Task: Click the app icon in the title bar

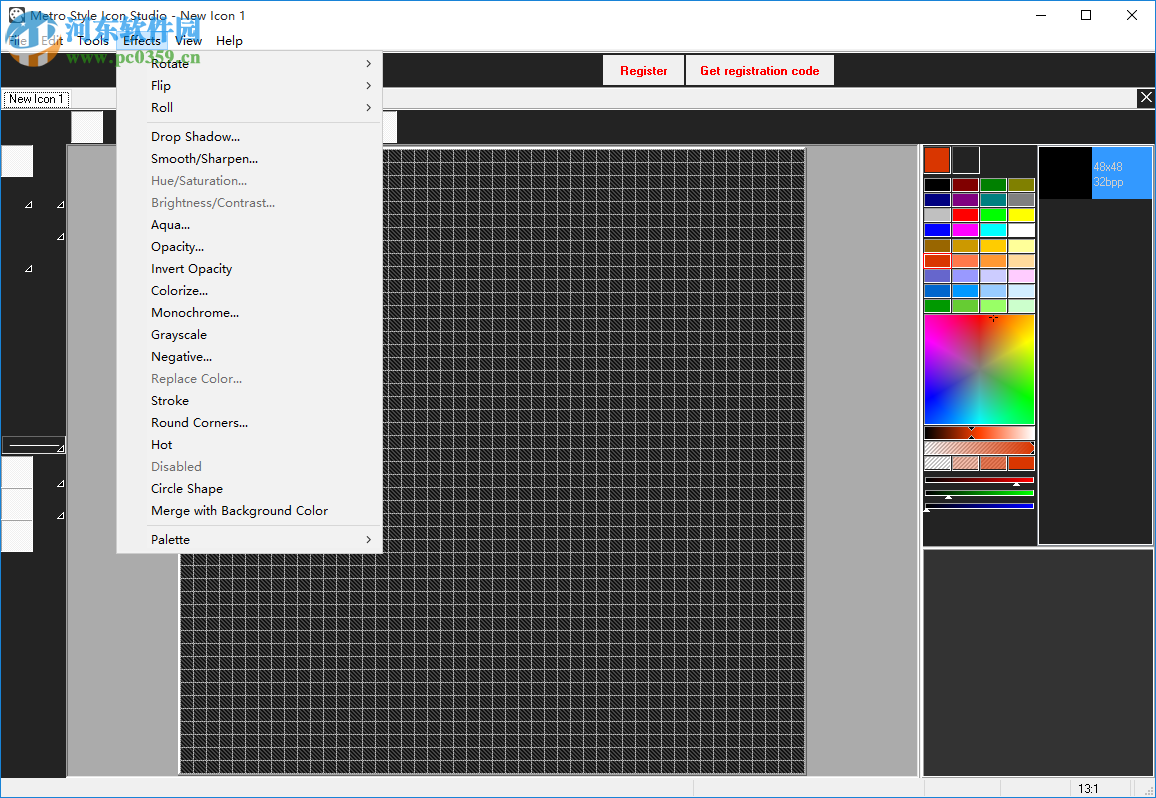Action: point(15,15)
